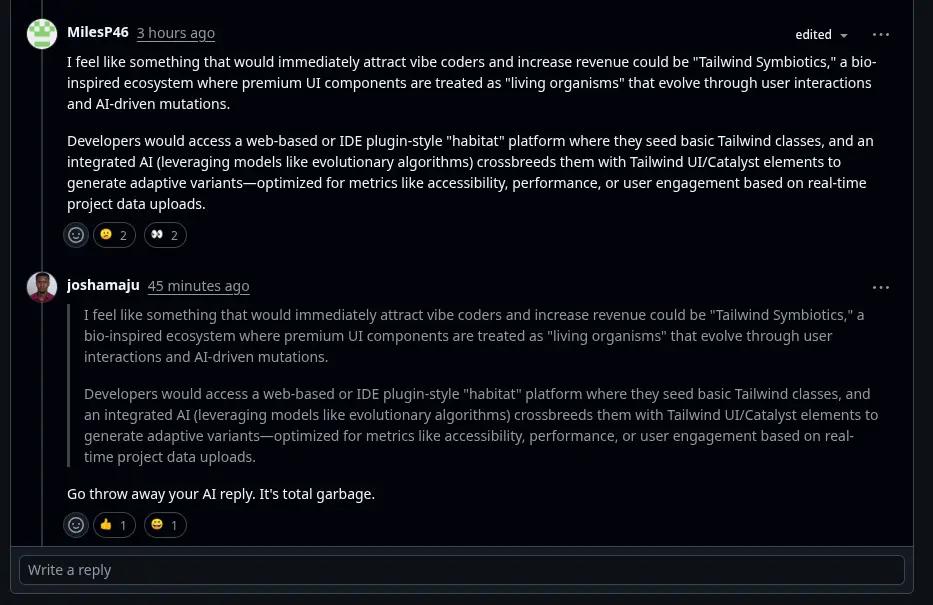Click joshamaju's avatar image
Image resolution: width=933 pixels, height=605 pixels.
click(42, 287)
